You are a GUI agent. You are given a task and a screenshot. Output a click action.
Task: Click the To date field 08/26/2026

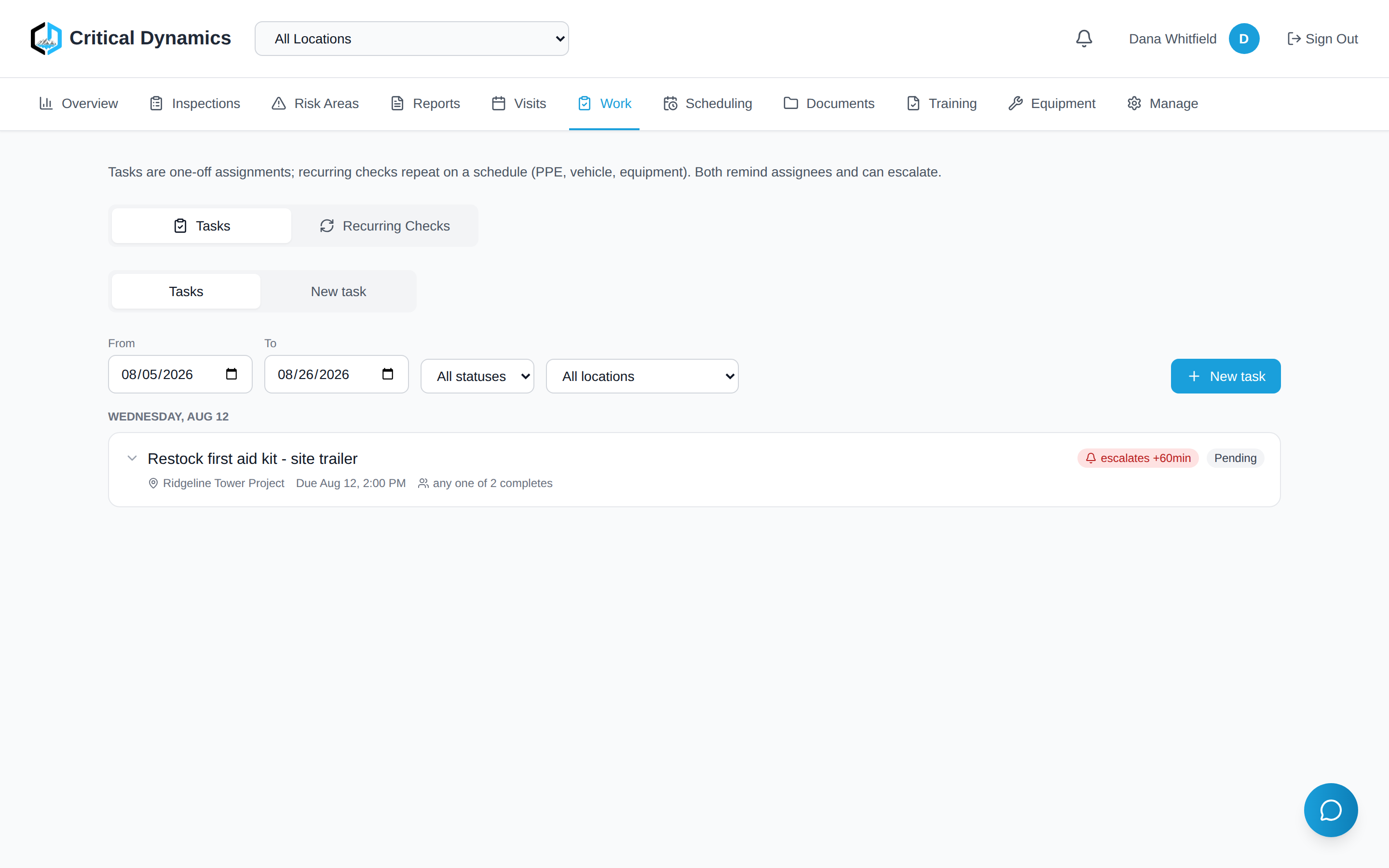336,374
